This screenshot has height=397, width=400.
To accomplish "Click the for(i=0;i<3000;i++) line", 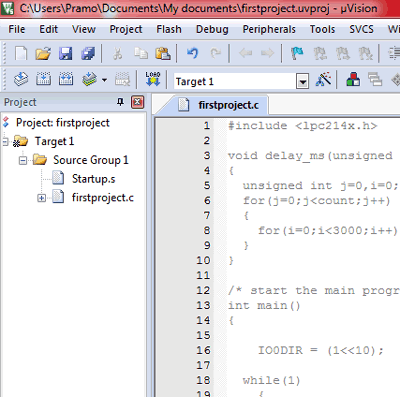I will click(x=328, y=230).
